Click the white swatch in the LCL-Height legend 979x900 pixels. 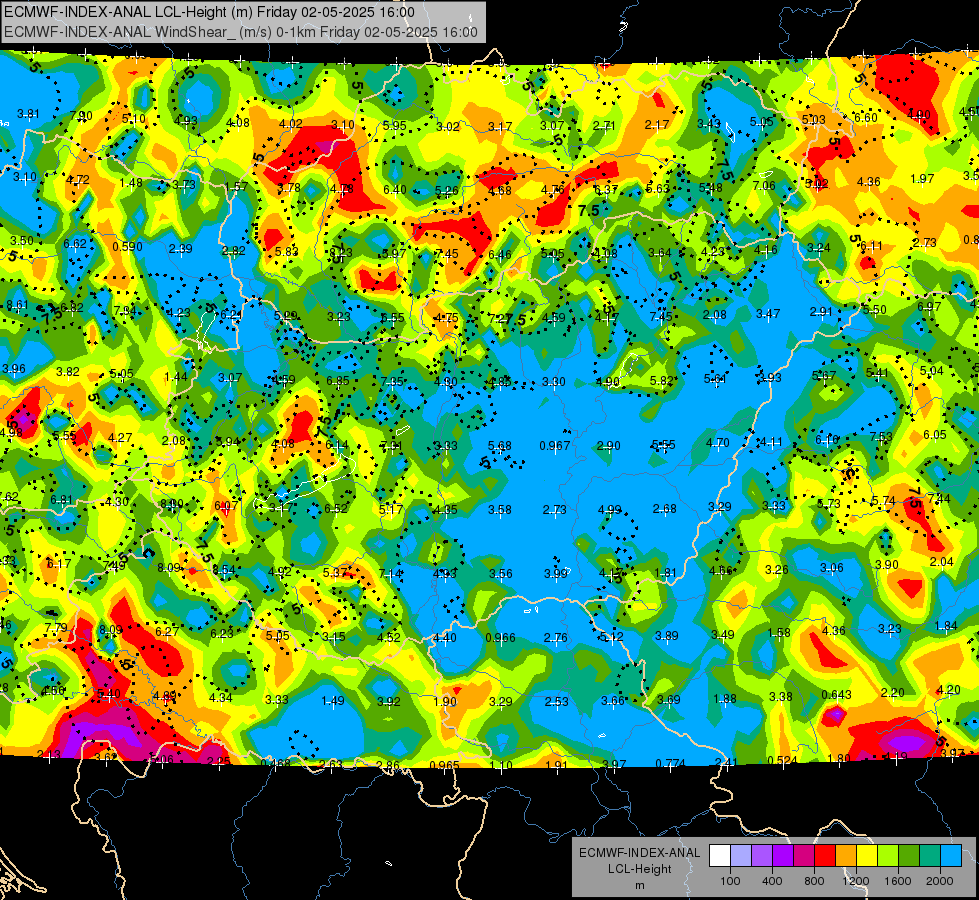point(720,856)
